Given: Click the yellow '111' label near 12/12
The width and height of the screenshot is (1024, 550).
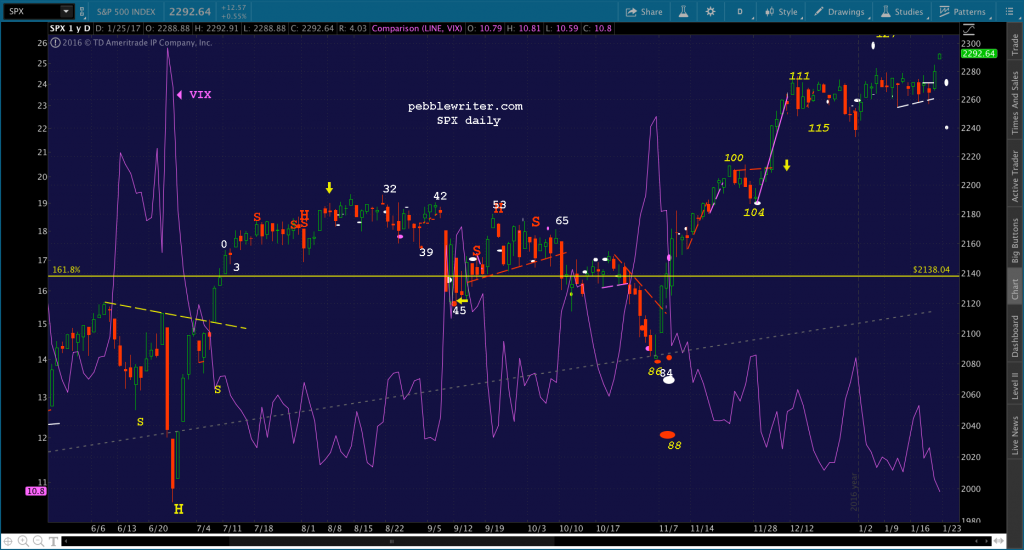Looking at the screenshot, I should coord(799,76).
